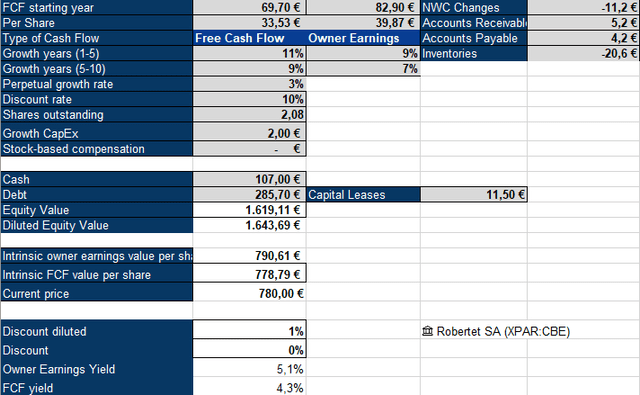Screen dimensions: 640x395
Task: Select the FCF starting year label
Action: pyautogui.click(x=96, y=7)
